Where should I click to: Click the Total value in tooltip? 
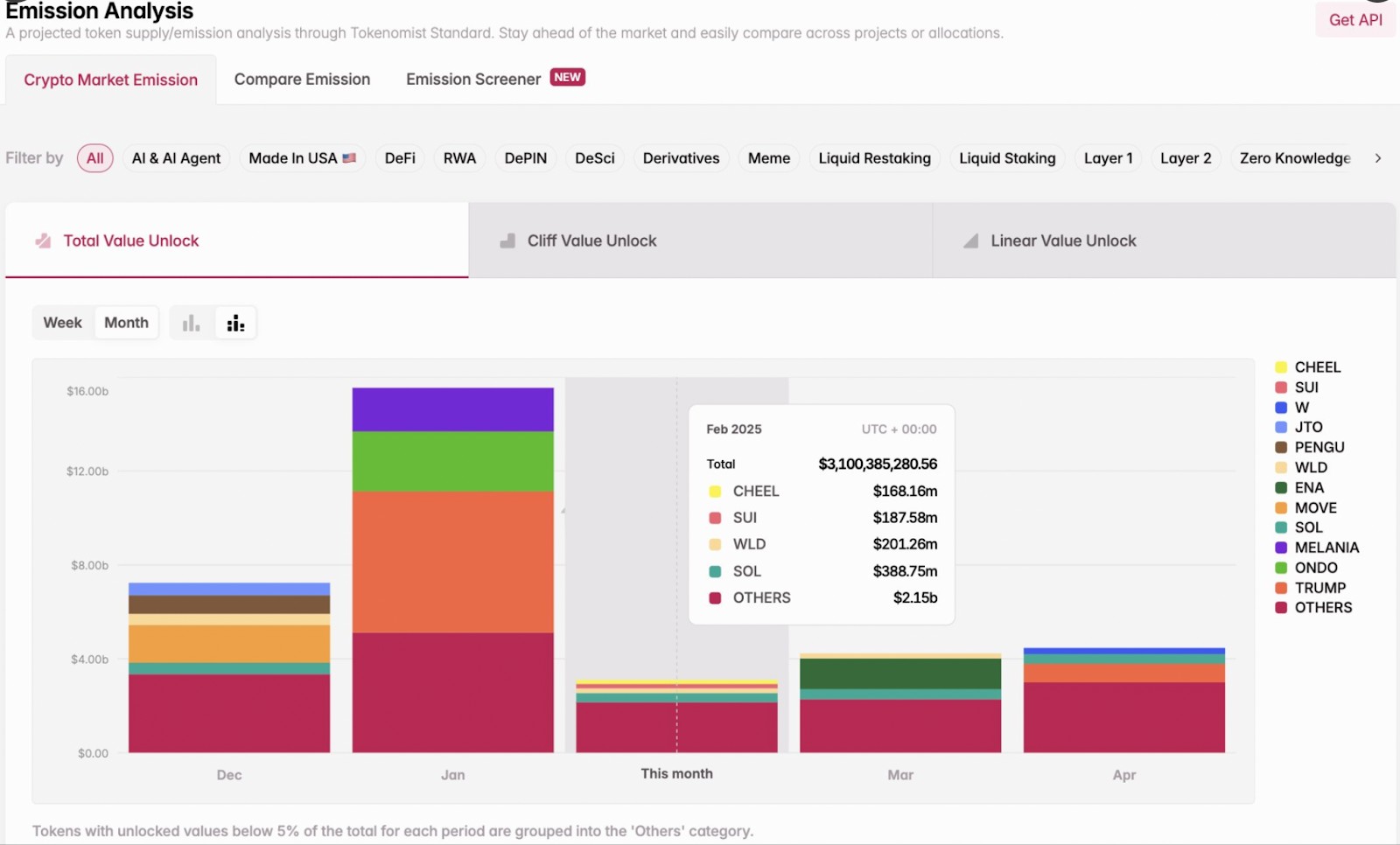coord(878,464)
